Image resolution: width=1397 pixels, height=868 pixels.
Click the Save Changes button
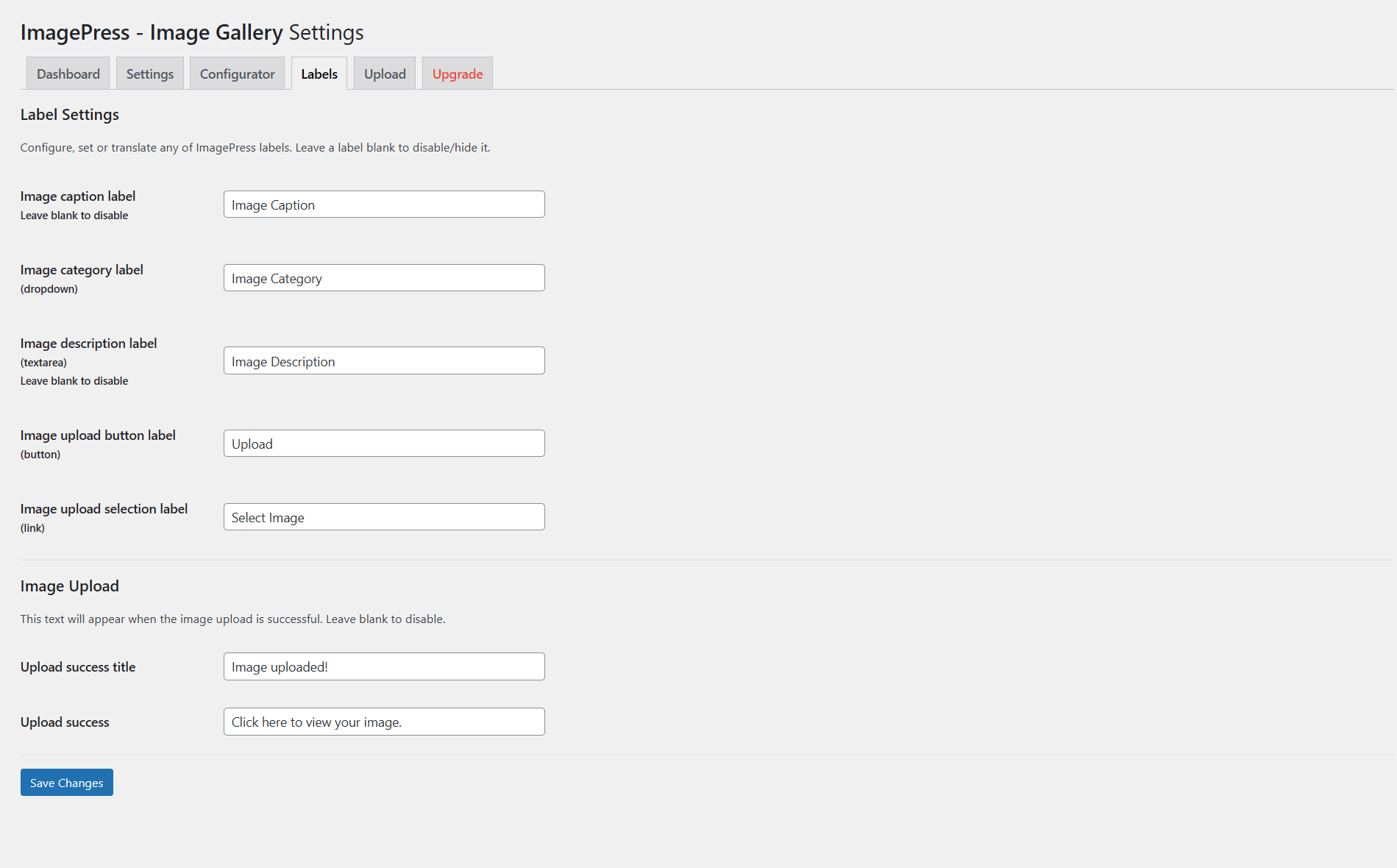(x=67, y=783)
